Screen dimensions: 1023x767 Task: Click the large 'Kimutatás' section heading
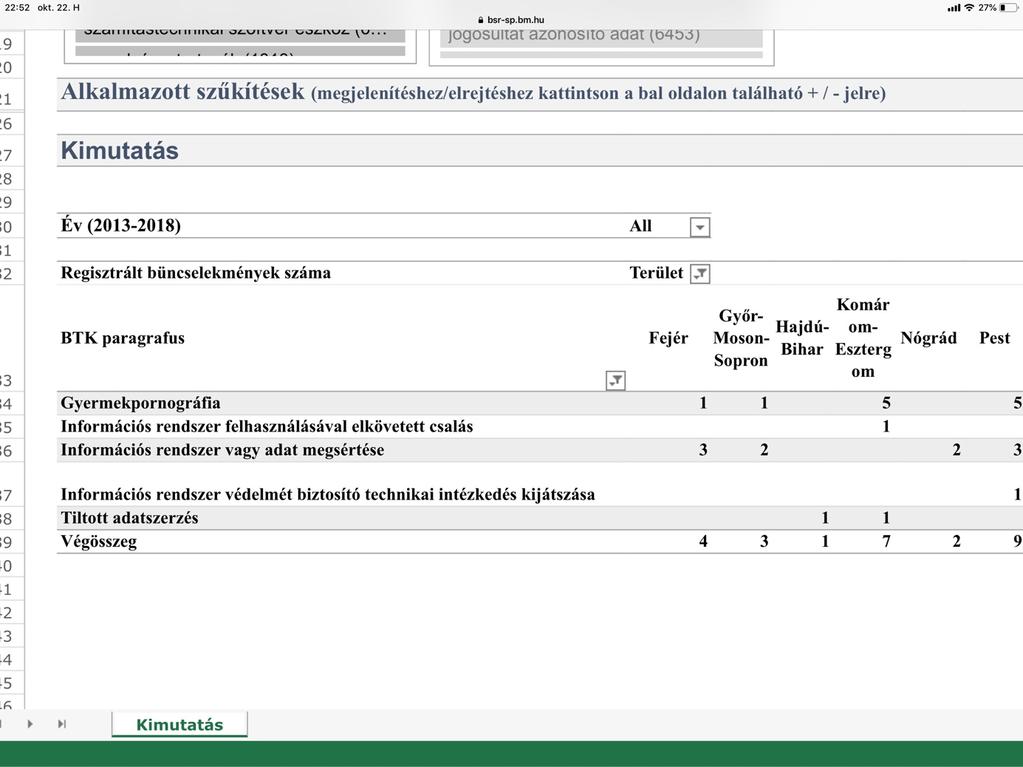click(119, 151)
